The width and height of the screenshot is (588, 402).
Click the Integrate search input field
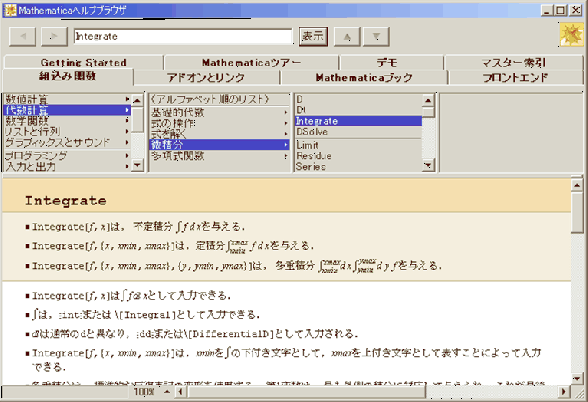(183, 36)
